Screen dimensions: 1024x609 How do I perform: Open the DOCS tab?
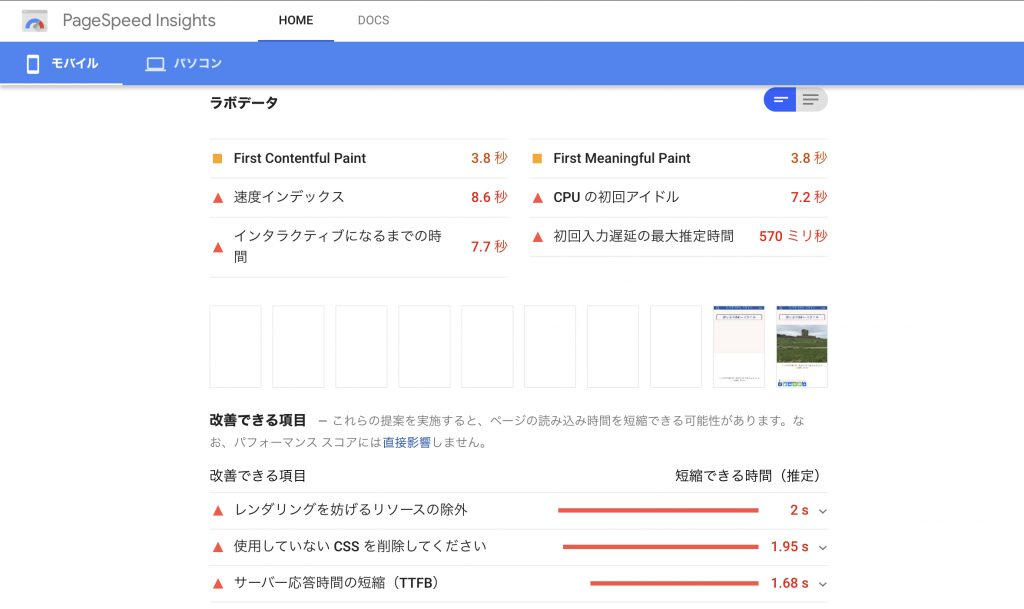(x=374, y=20)
